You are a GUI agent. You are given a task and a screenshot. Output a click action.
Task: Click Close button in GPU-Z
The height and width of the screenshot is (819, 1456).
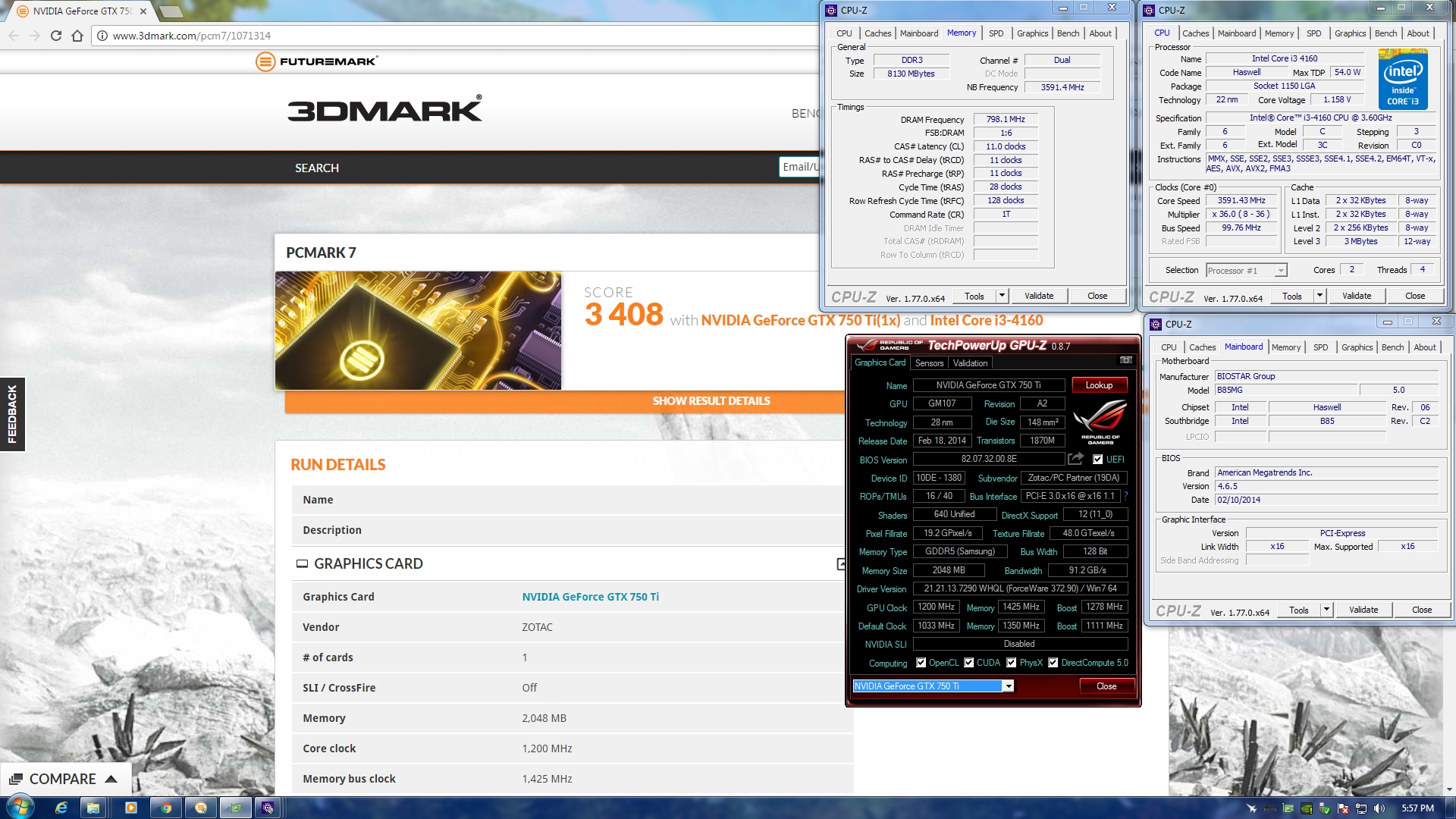[1106, 686]
